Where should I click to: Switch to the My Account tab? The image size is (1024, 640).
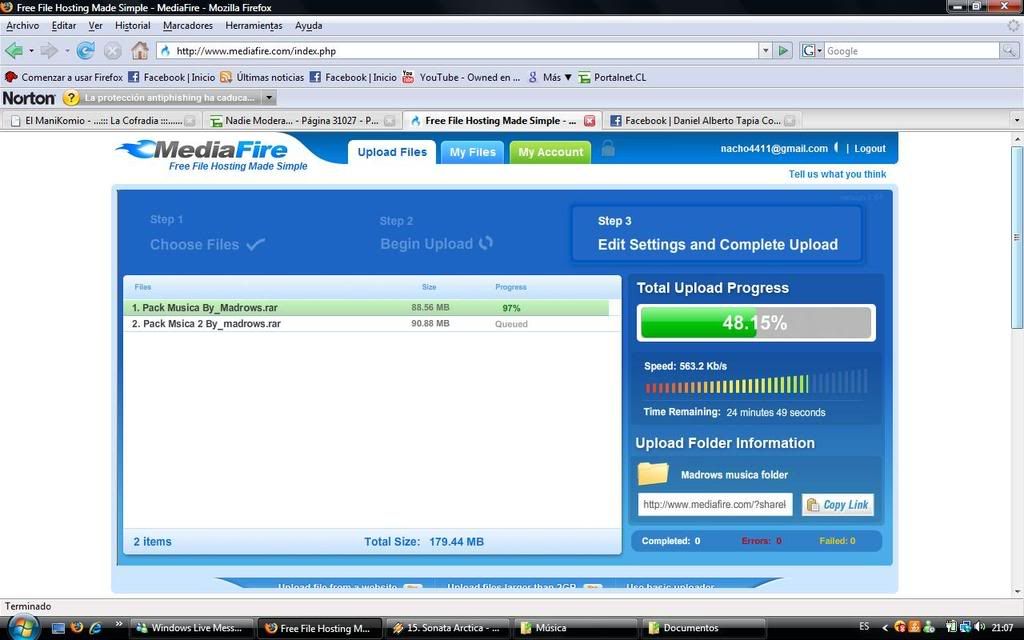coord(551,152)
